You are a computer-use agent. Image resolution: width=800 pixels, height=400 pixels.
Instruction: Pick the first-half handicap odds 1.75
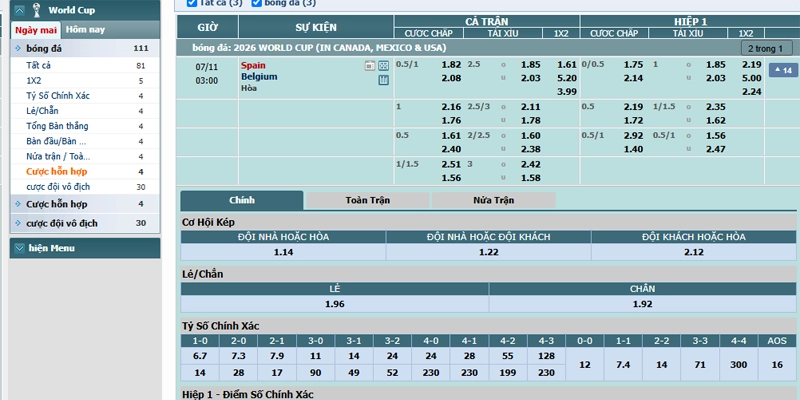coord(634,65)
